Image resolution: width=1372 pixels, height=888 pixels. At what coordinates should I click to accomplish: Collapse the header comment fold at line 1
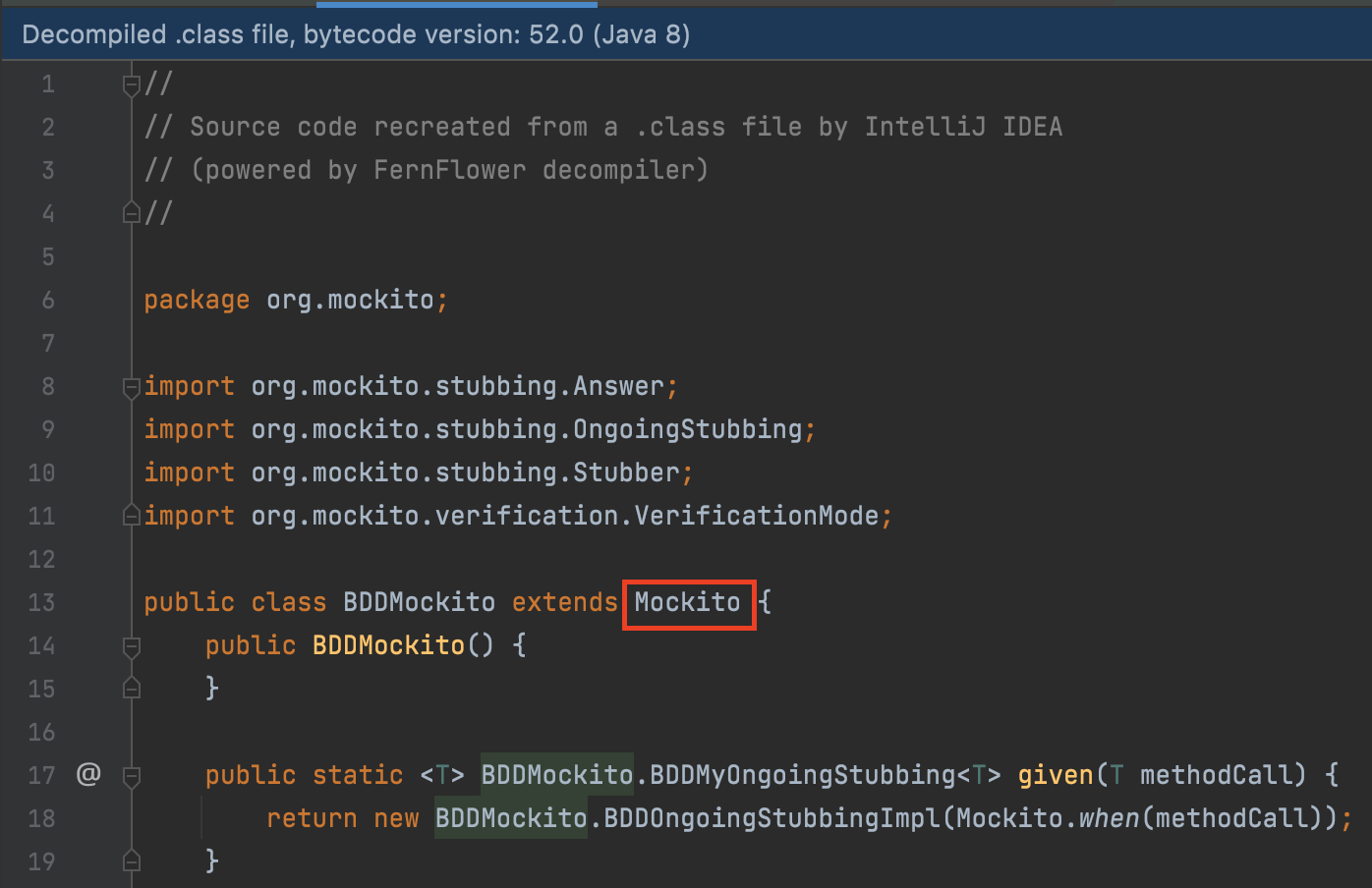[x=132, y=85]
